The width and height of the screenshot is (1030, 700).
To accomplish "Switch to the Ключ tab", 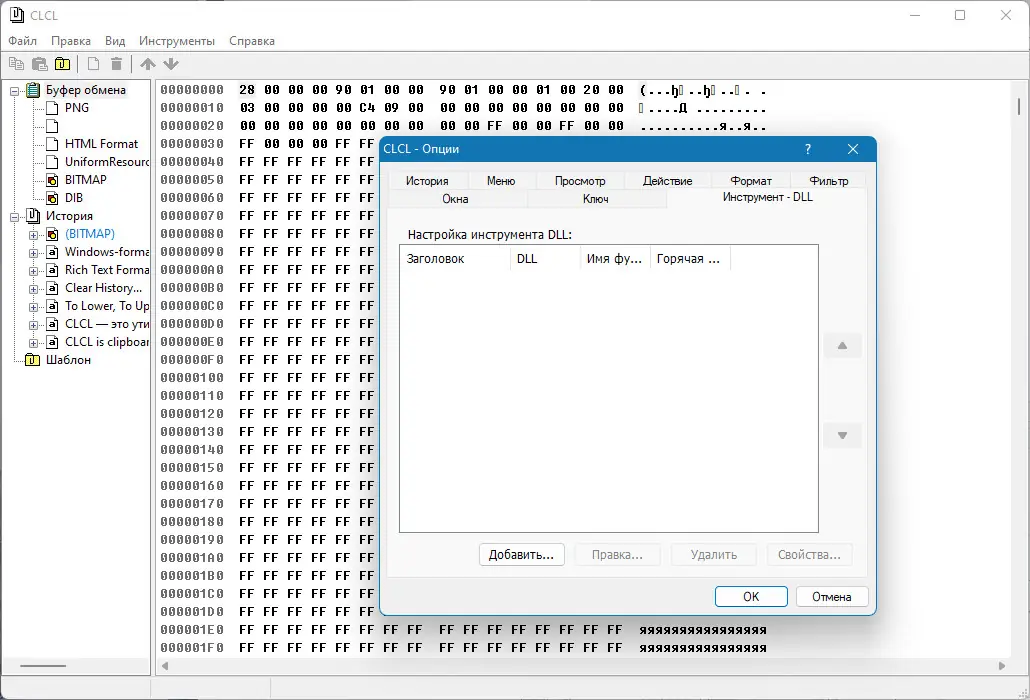I will [x=596, y=199].
